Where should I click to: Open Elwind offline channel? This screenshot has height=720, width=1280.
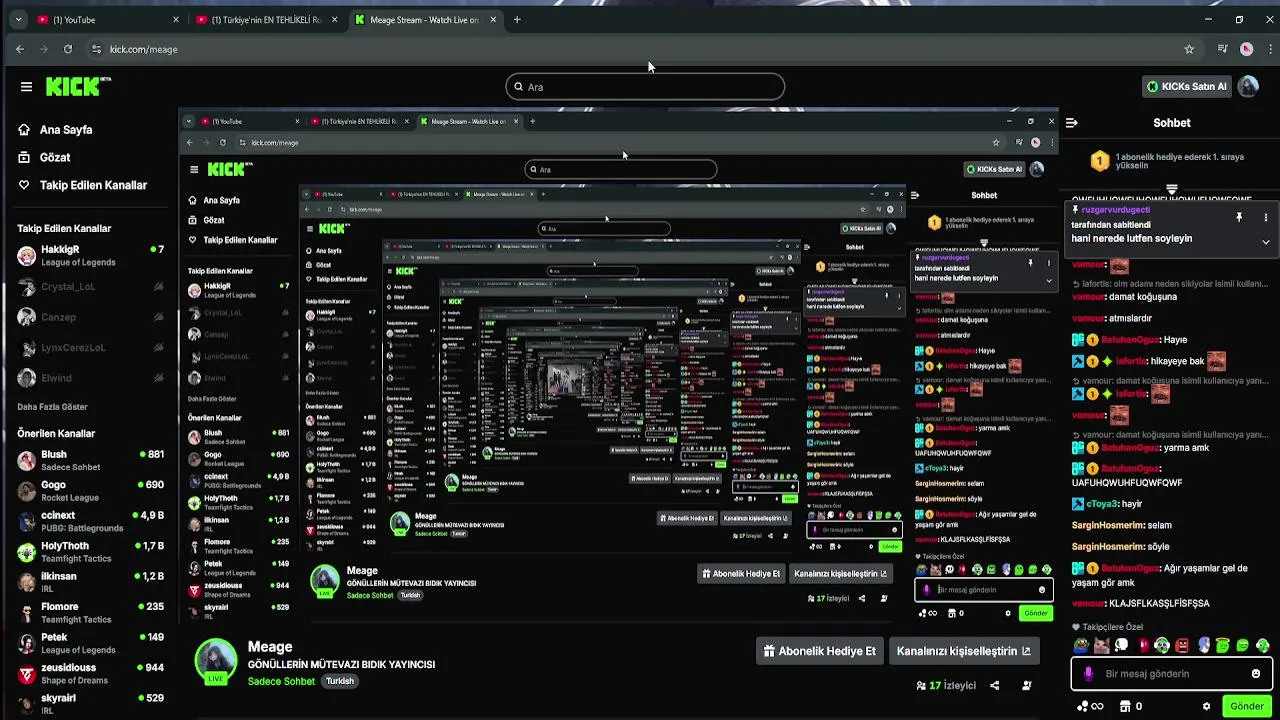coord(90,378)
